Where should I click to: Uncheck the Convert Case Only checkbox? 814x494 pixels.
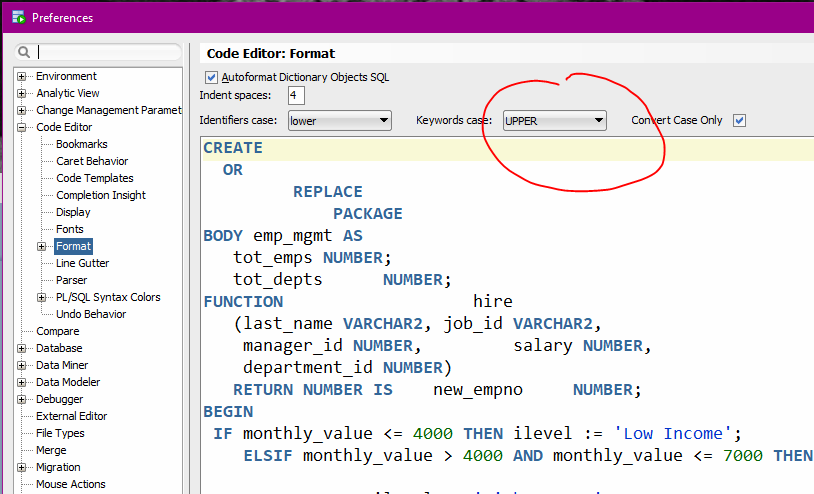coord(740,121)
